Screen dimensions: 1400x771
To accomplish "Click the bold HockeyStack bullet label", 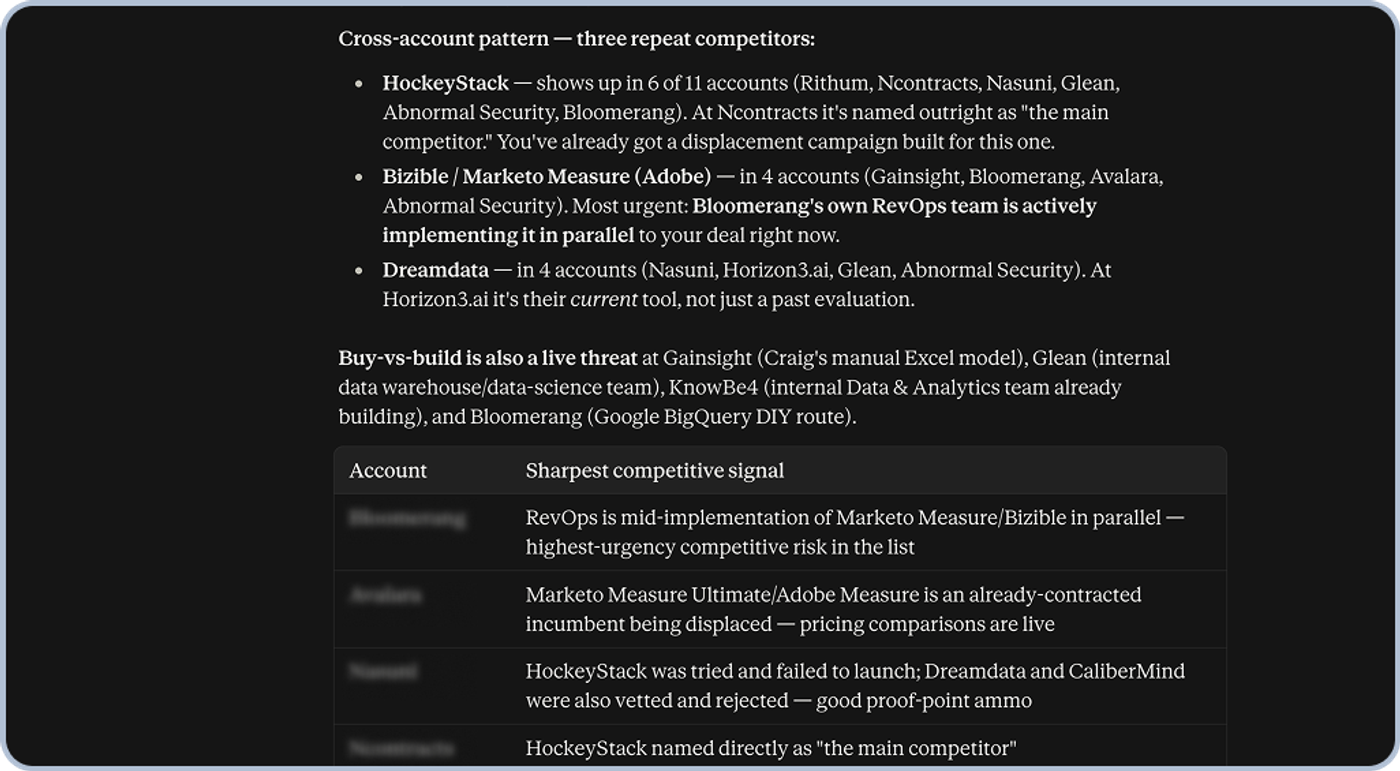I will click(445, 83).
